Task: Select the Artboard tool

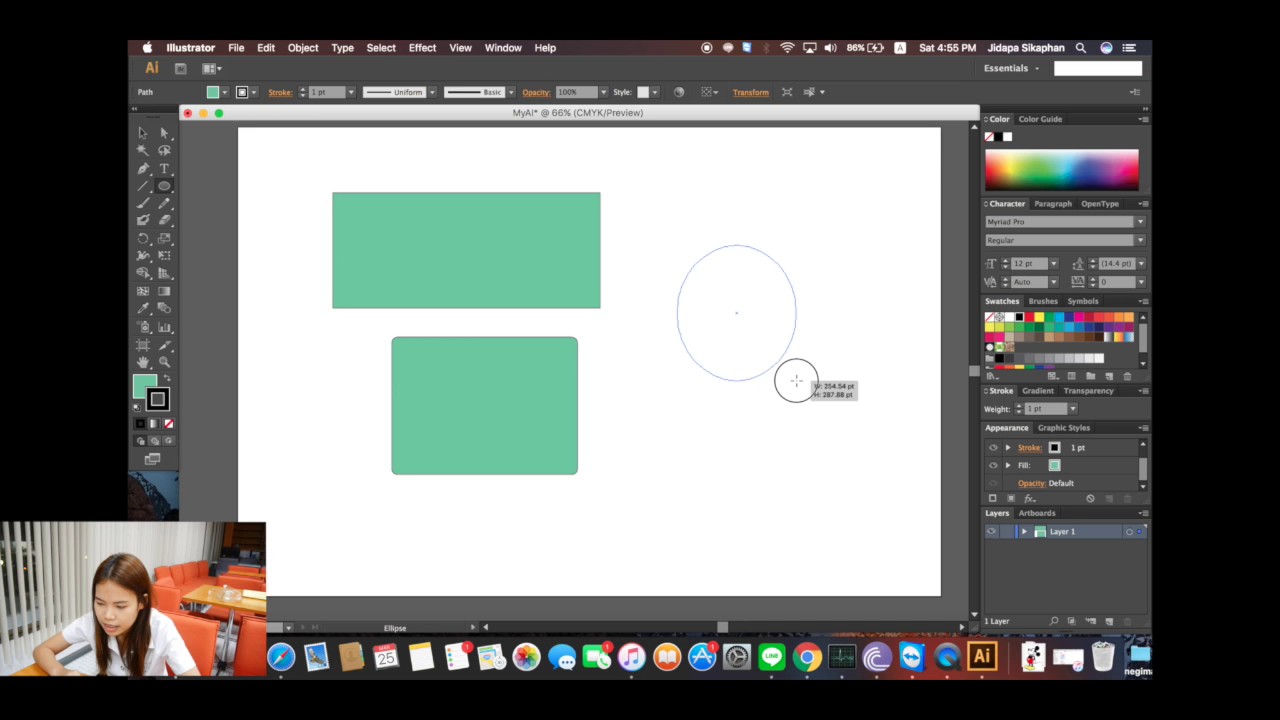Action: point(143,344)
